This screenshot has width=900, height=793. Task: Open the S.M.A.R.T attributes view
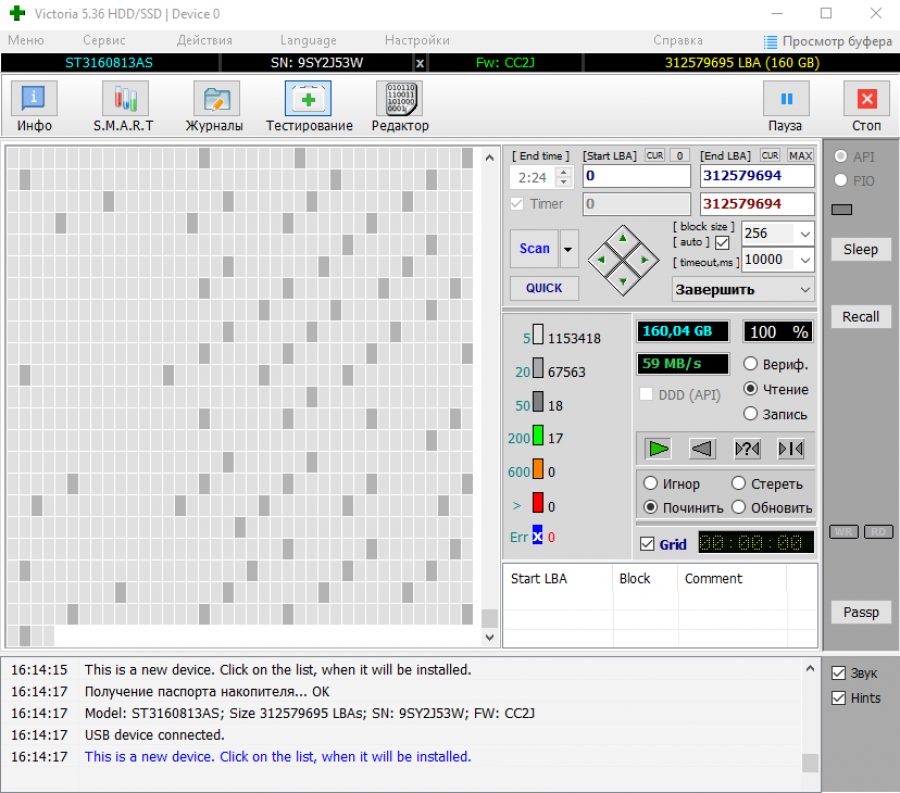click(124, 106)
